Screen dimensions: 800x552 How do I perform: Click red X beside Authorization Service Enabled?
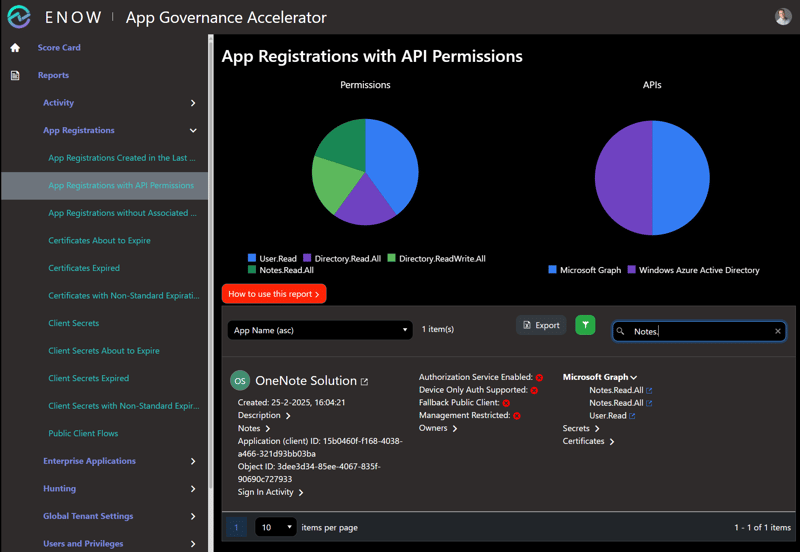tap(539, 378)
